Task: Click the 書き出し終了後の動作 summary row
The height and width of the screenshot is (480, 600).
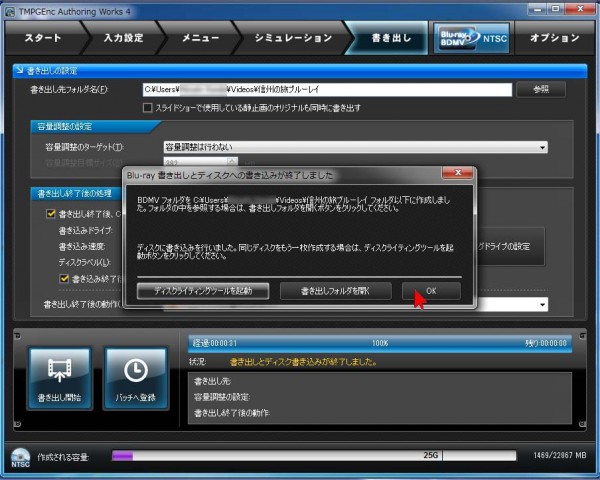Action: 232,413
